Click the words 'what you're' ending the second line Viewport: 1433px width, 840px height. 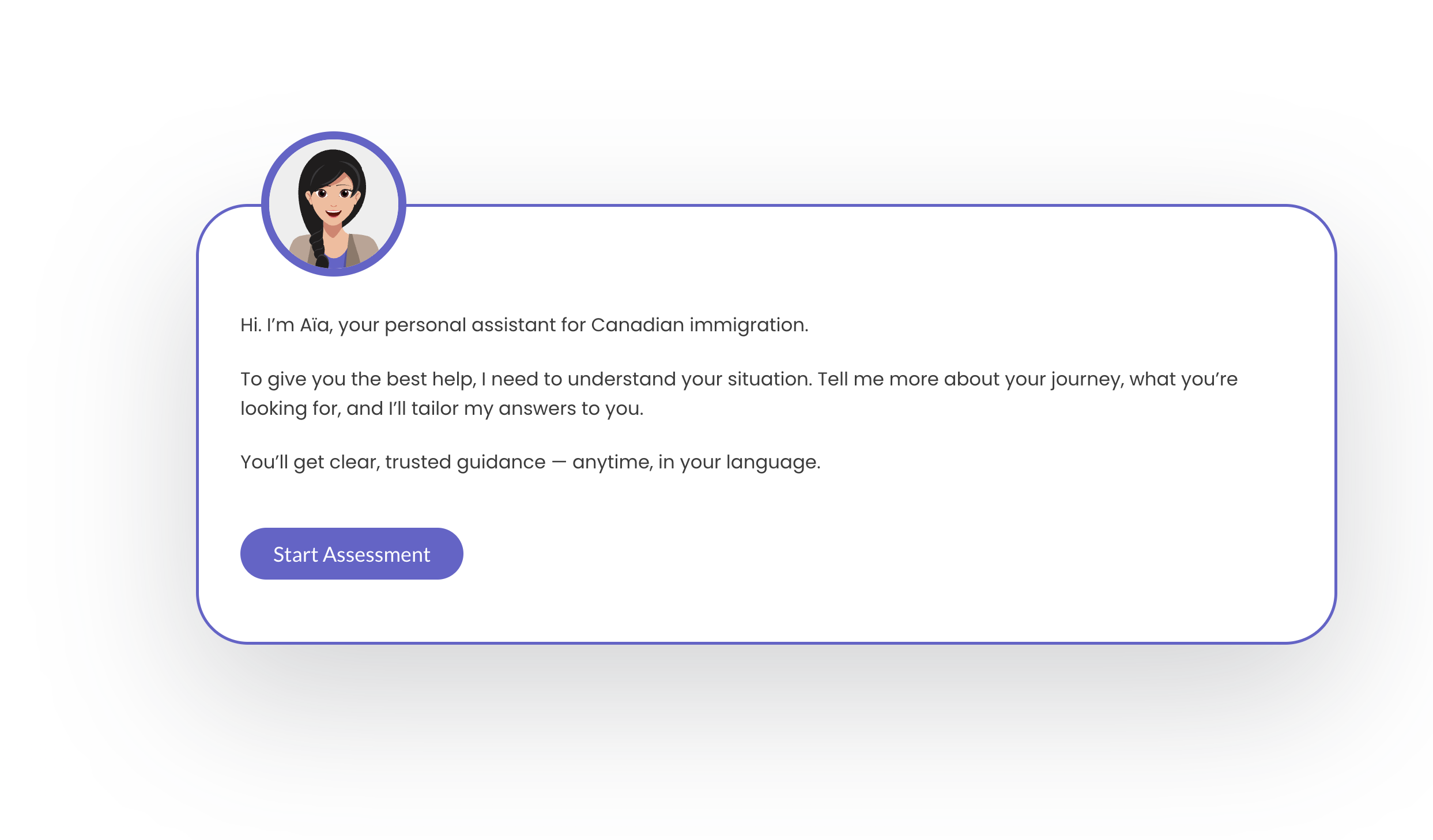tap(1183, 379)
